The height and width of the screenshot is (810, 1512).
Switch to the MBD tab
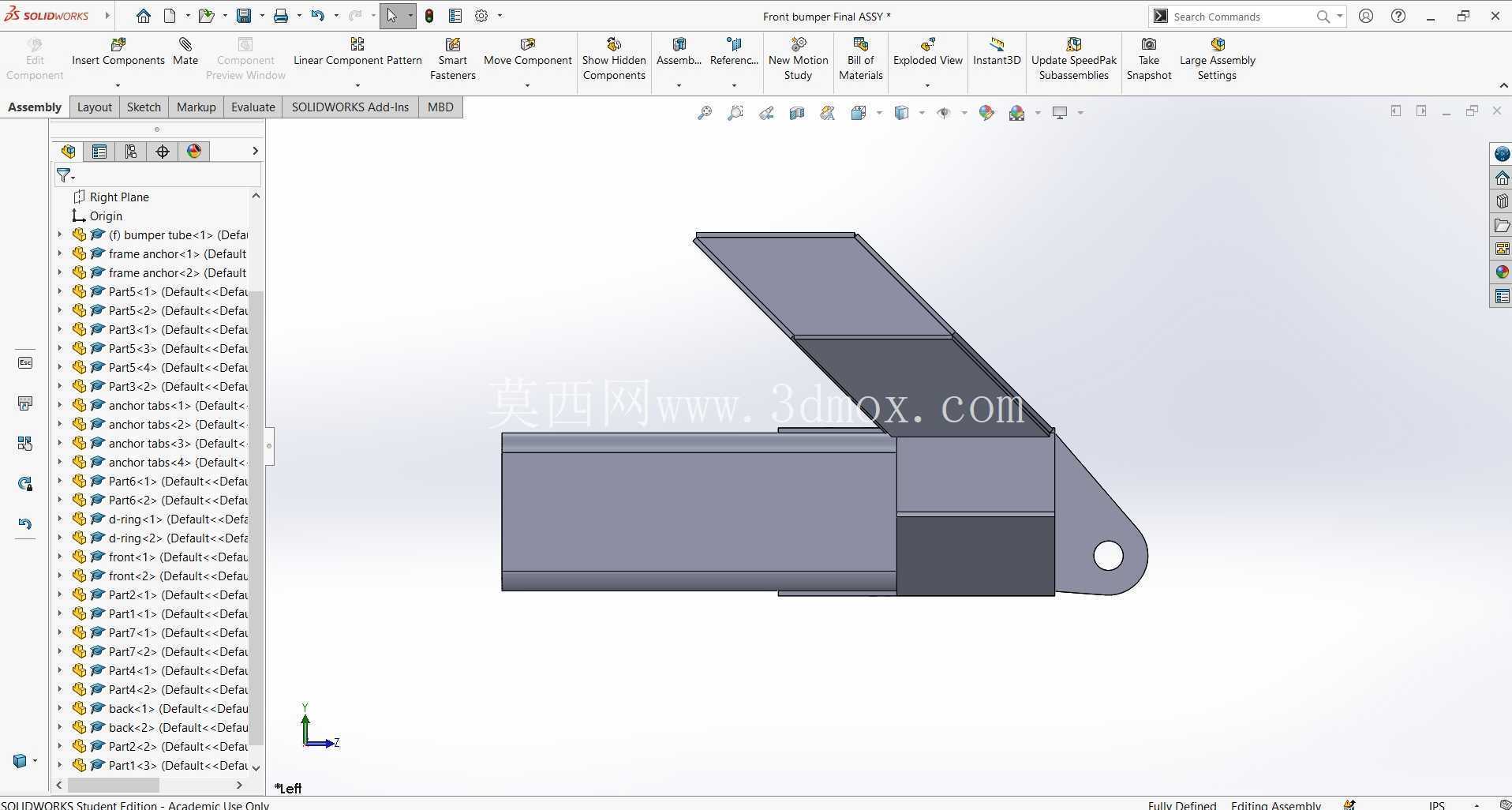tap(440, 107)
